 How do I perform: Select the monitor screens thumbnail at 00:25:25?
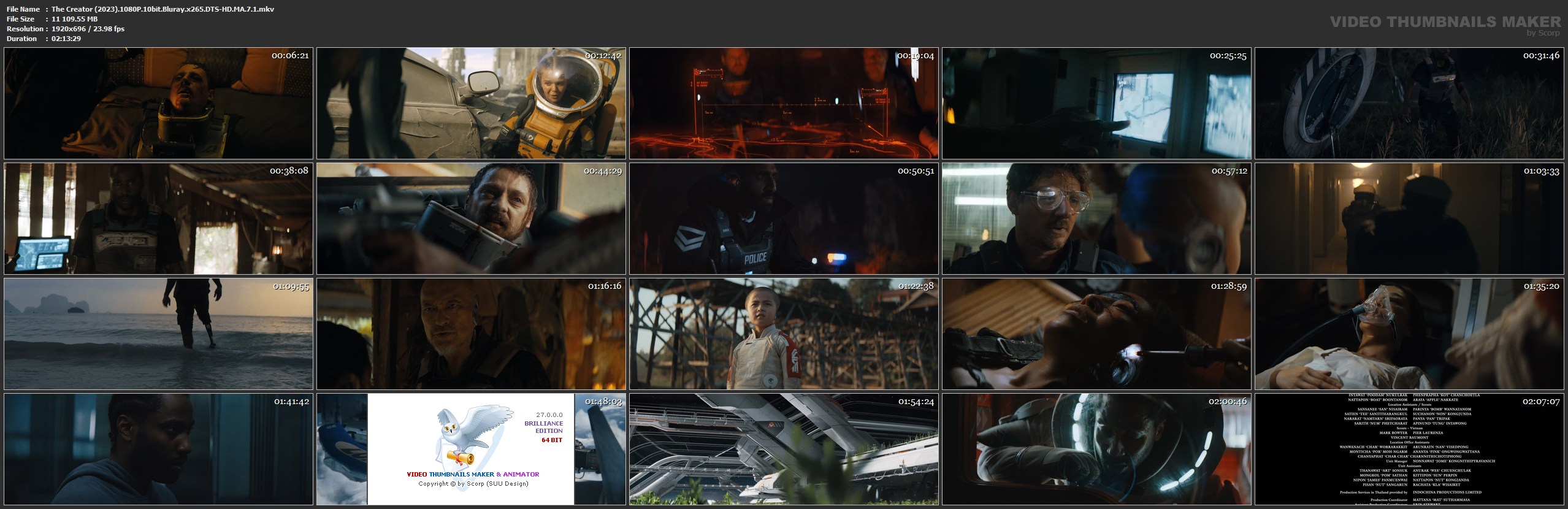[x=1096, y=103]
